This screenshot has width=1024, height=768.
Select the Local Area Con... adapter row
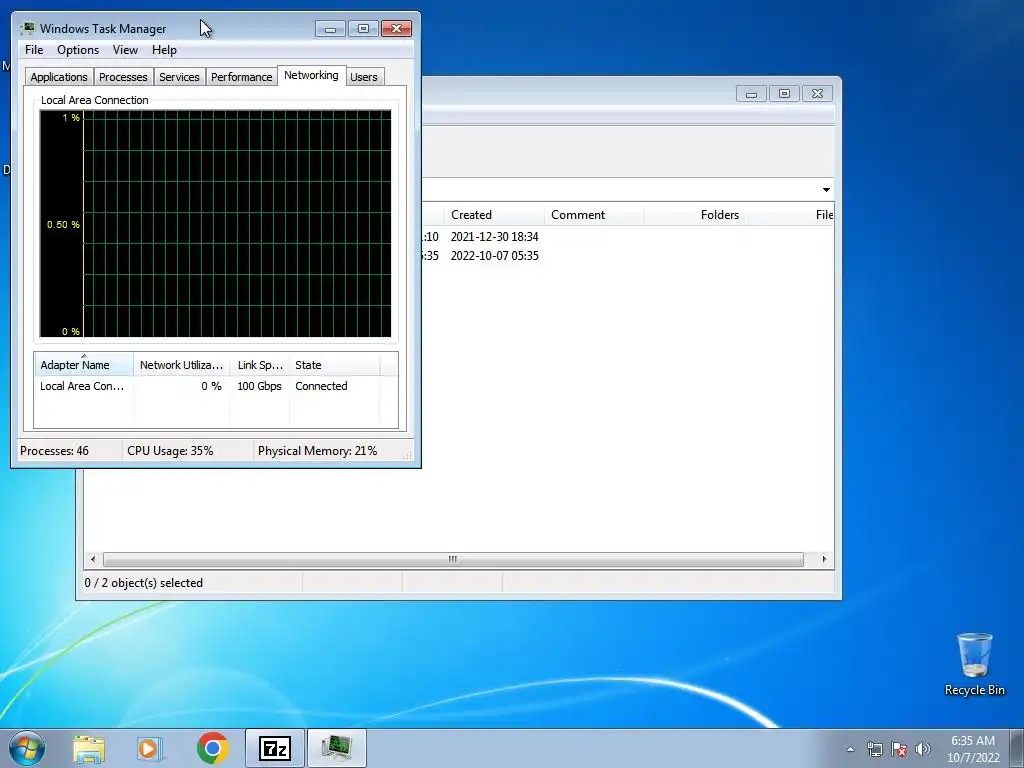pos(216,386)
